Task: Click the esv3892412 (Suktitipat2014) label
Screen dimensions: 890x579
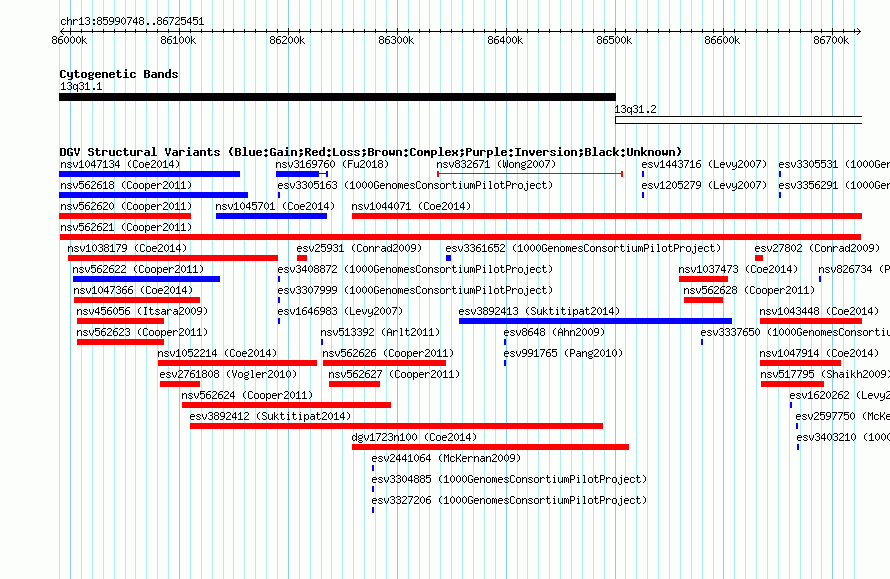Action: pos(270,416)
